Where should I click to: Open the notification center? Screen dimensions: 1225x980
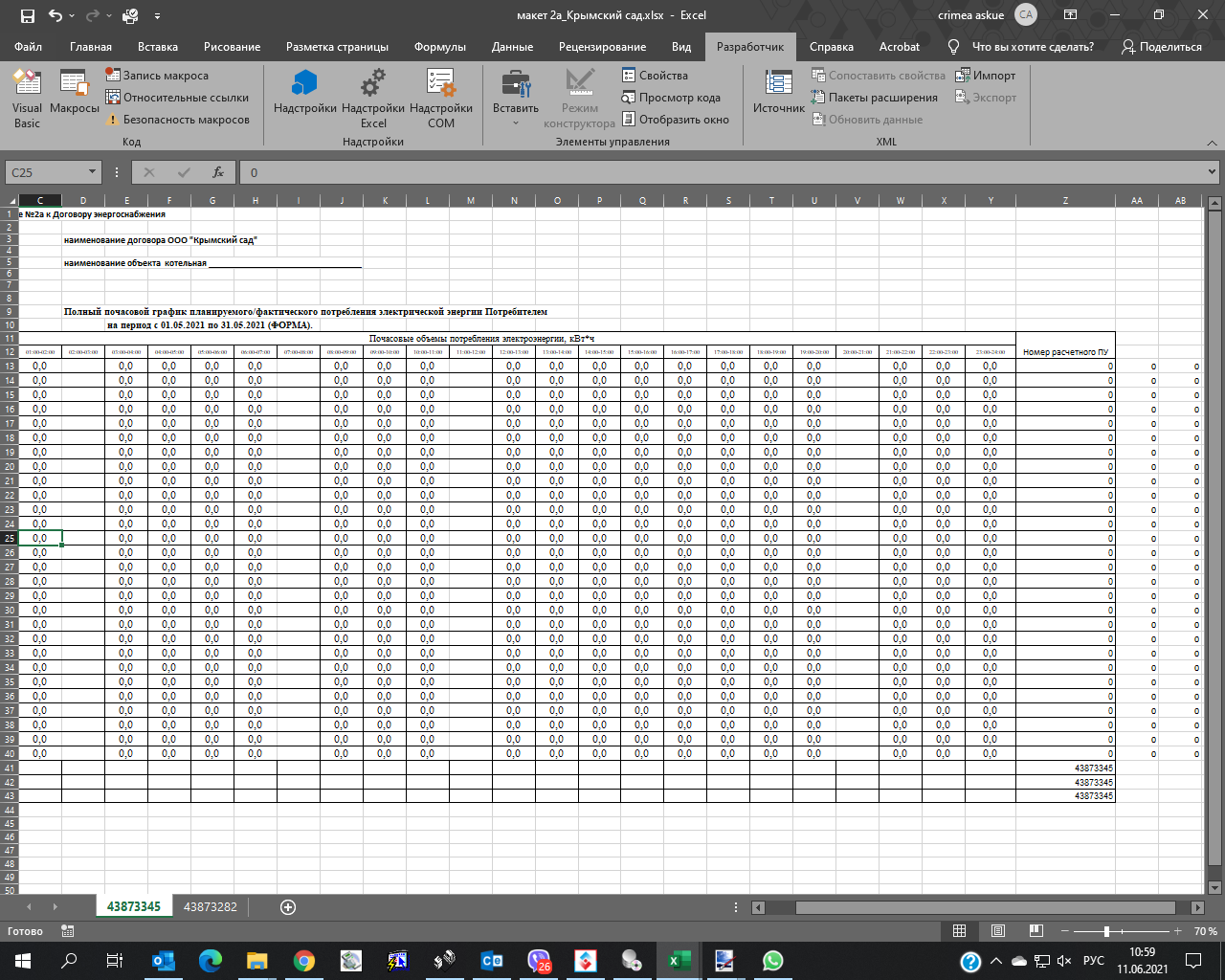tap(1193, 961)
